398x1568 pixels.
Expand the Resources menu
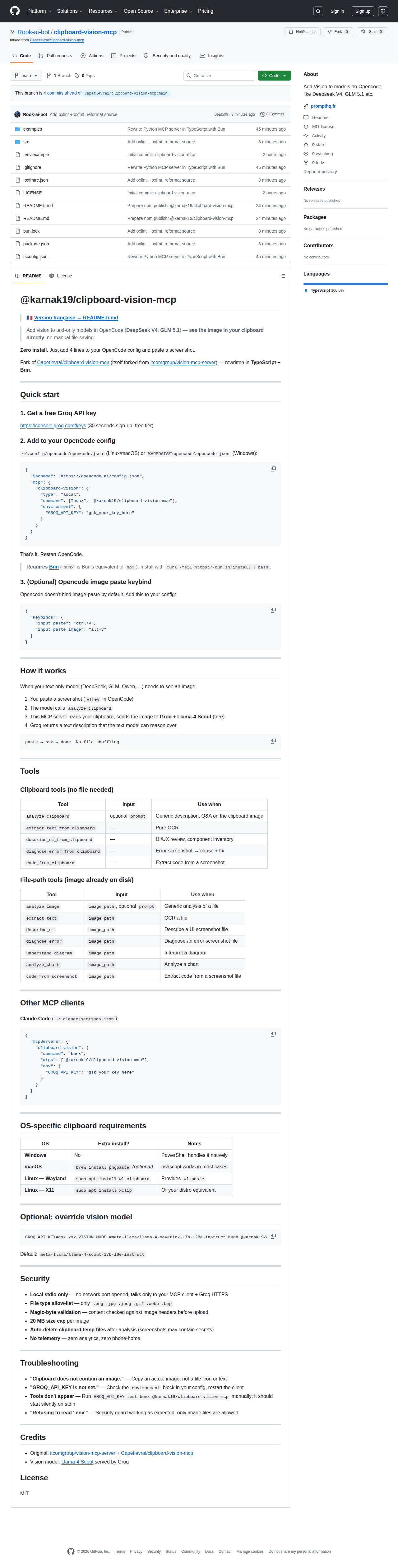click(103, 11)
